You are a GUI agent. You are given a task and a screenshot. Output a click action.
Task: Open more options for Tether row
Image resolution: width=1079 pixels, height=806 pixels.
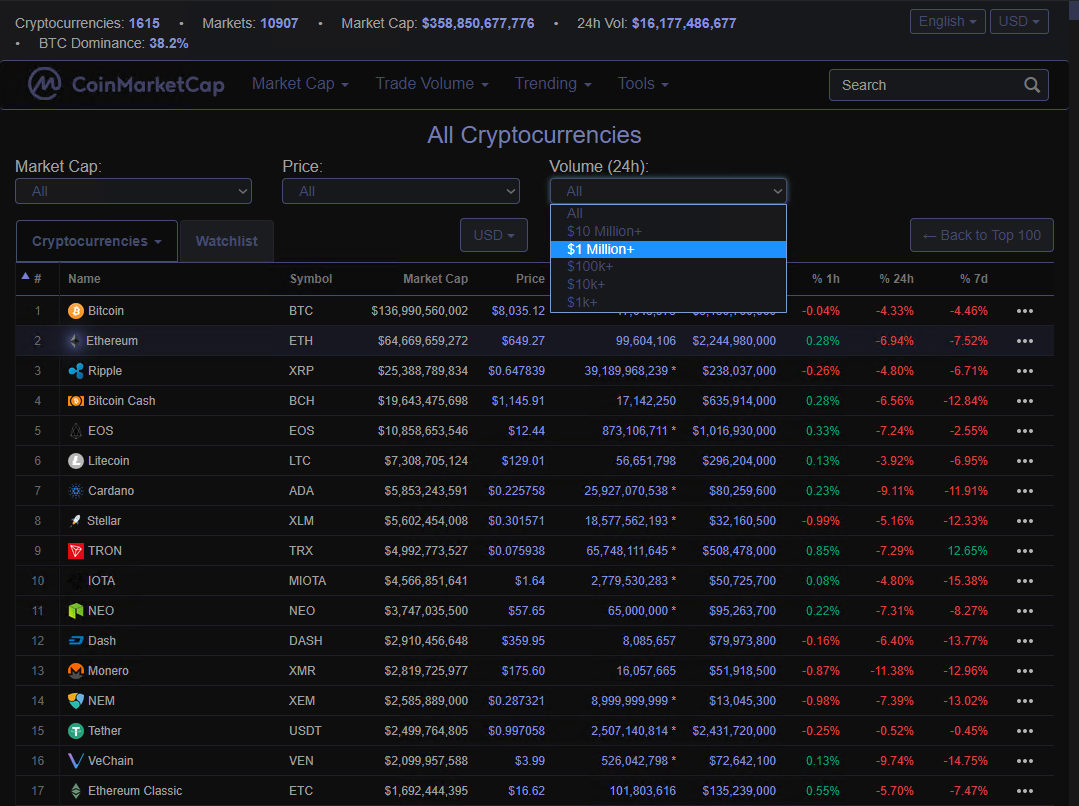(1025, 731)
